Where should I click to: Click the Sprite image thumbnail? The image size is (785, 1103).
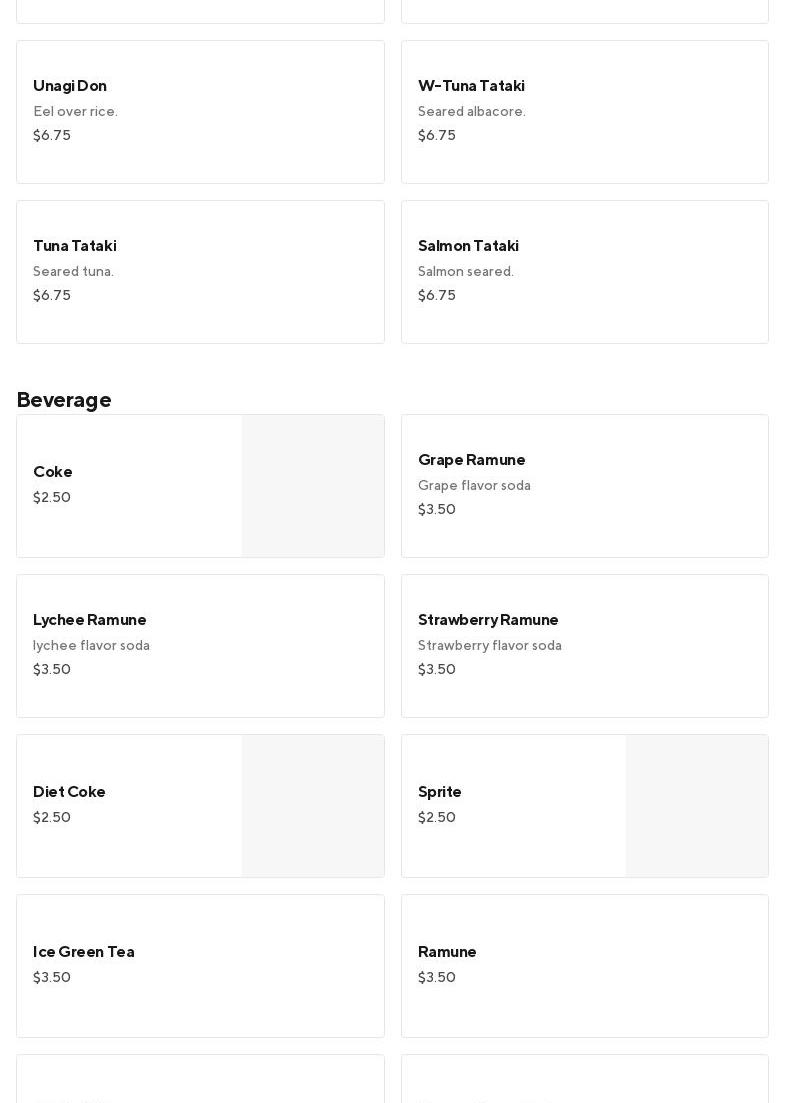tap(697, 806)
